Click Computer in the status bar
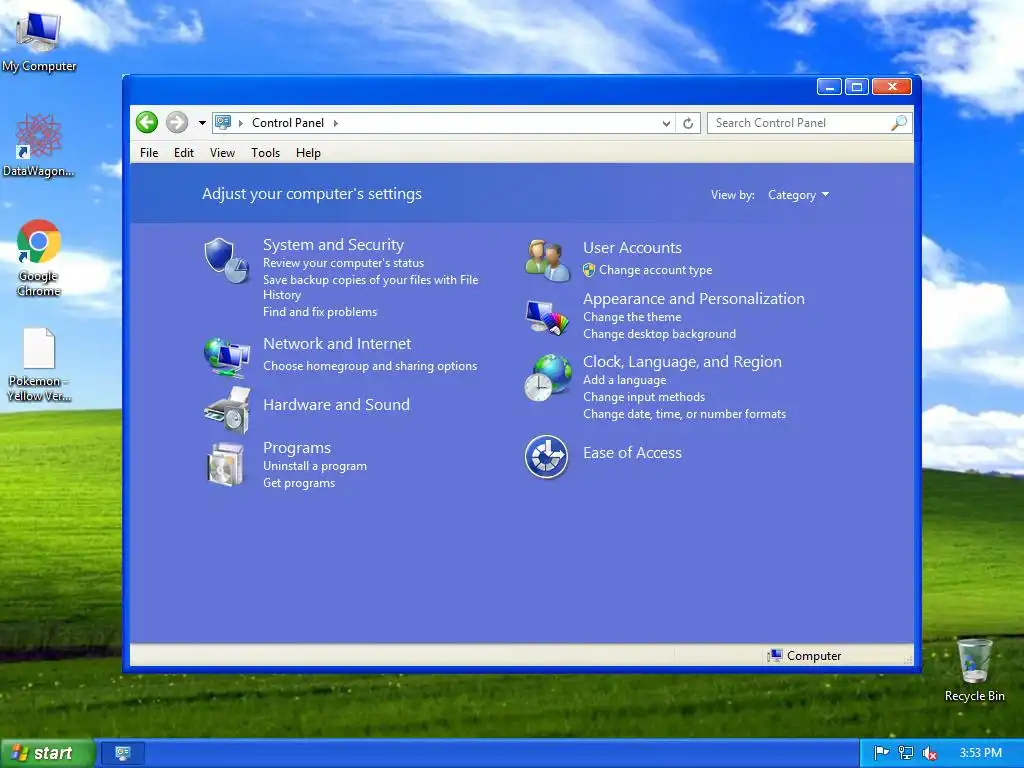Image resolution: width=1024 pixels, height=768 pixels. click(805, 655)
